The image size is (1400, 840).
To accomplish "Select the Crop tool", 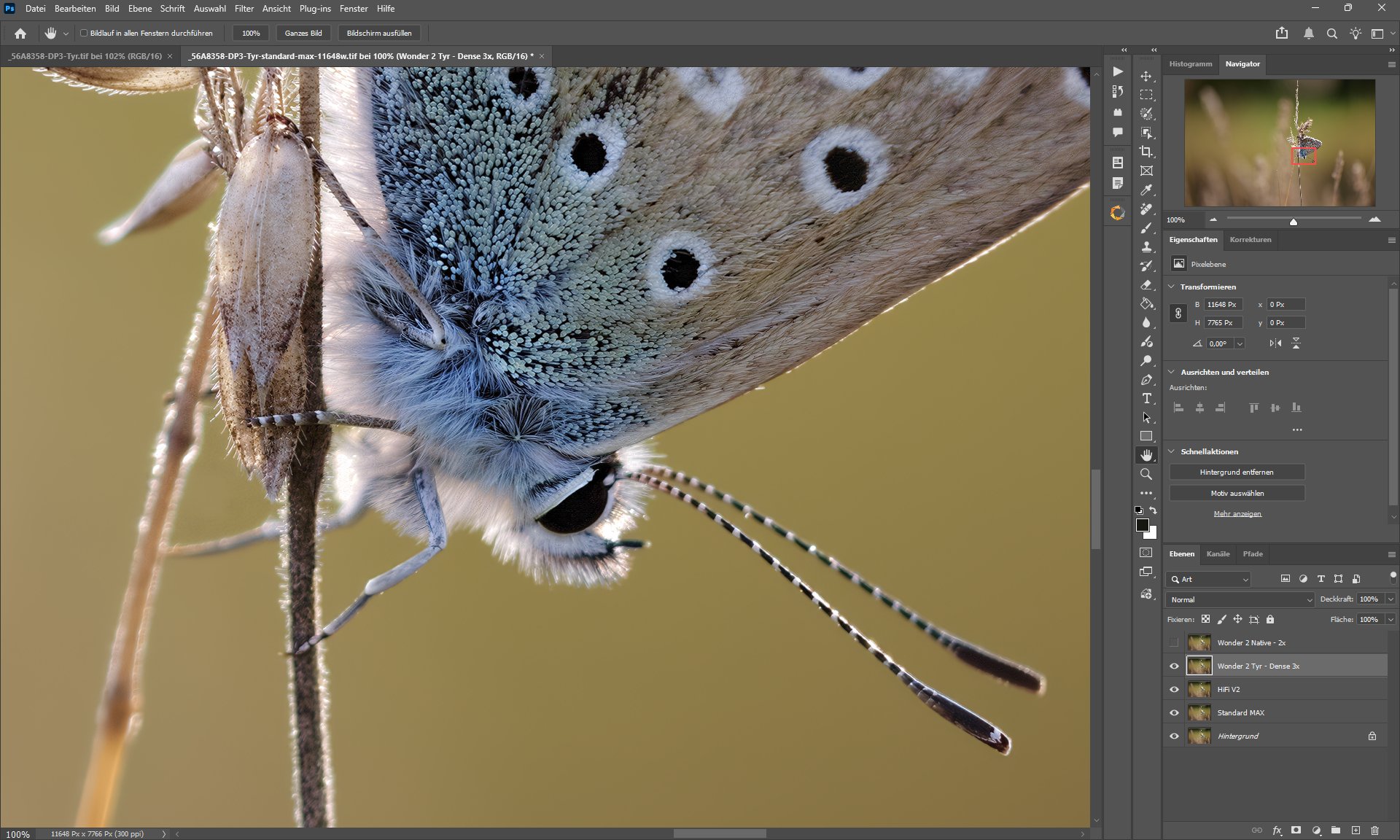I will point(1146,152).
